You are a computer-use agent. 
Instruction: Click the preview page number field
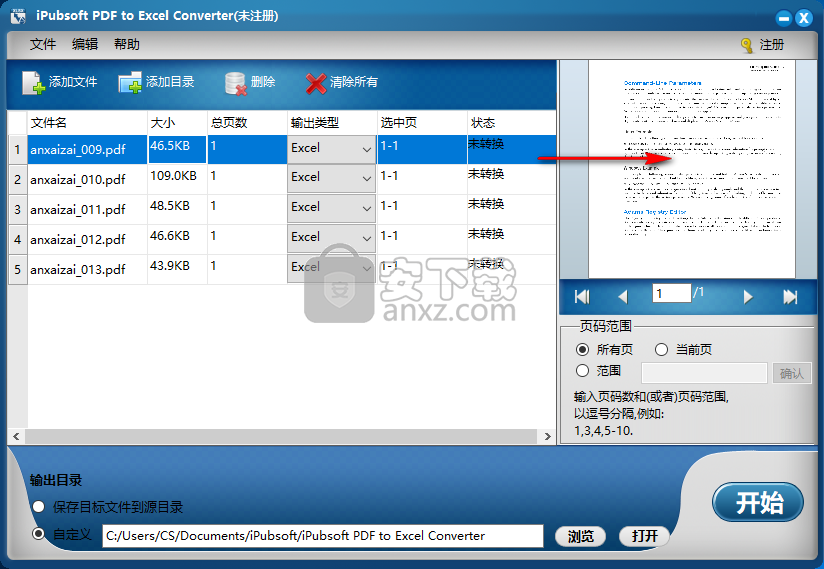pos(672,293)
